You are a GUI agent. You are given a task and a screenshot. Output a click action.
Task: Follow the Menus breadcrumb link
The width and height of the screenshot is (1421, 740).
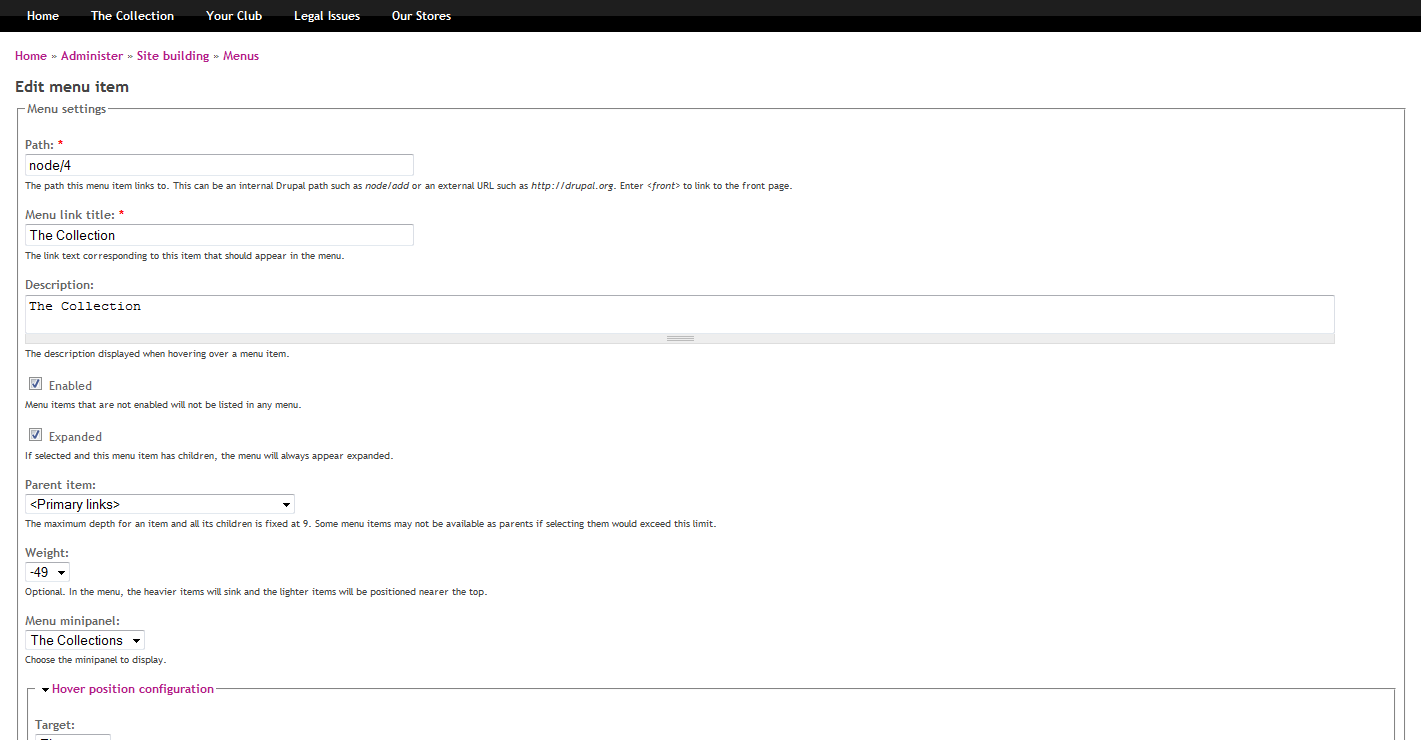pyautogui.click(x=240, y=55)
